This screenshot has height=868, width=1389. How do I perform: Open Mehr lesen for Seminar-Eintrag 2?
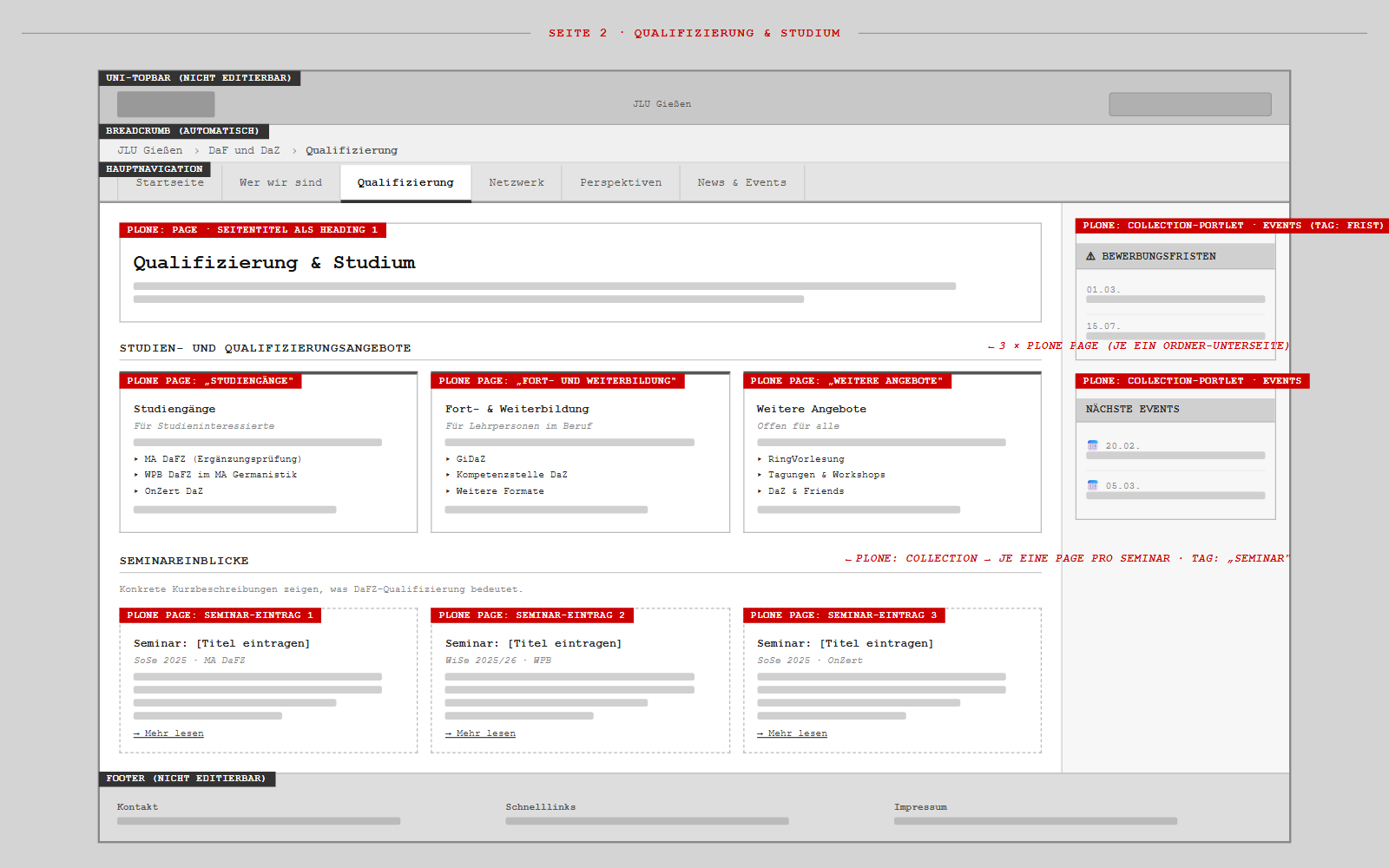point(480,733)
